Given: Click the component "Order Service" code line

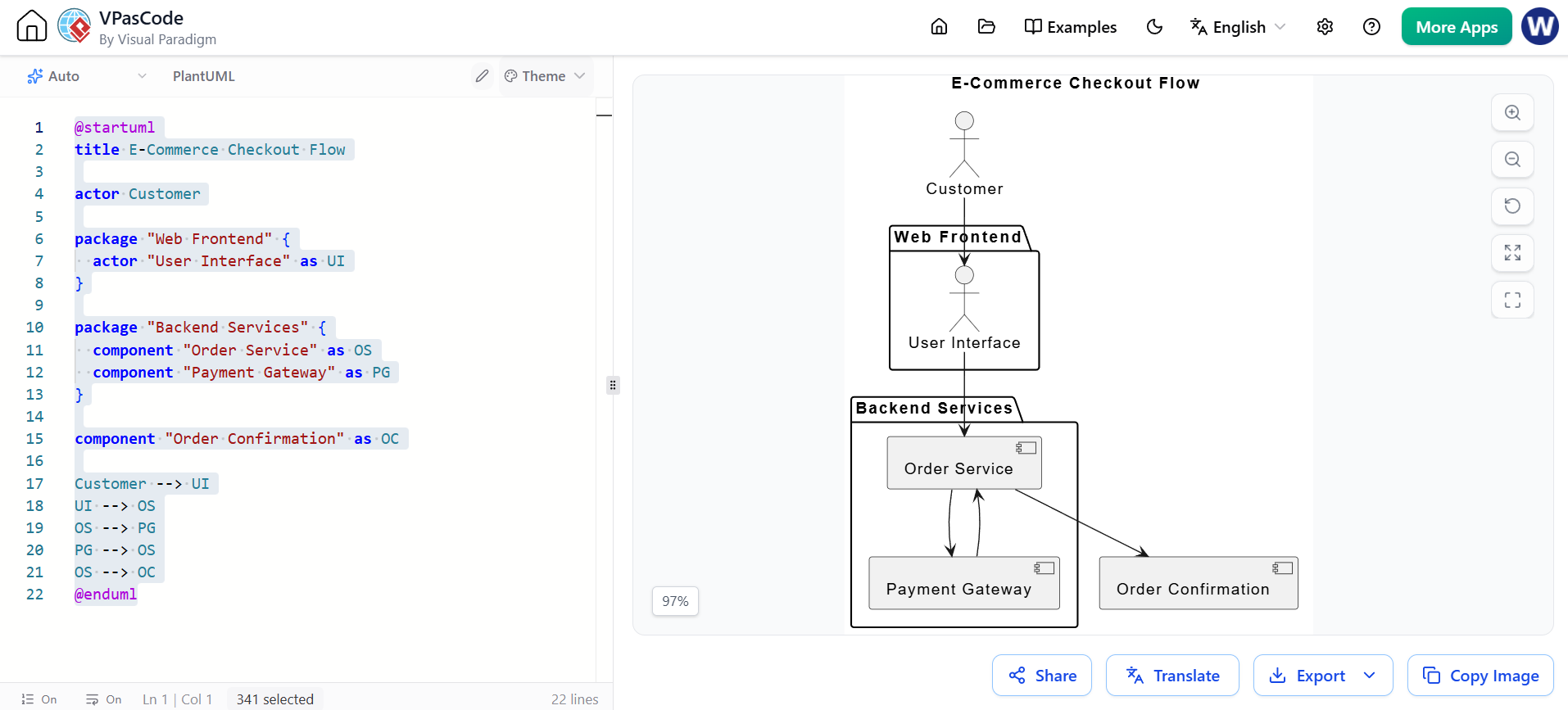Looking at the screenshot, I should click(233, 350).
